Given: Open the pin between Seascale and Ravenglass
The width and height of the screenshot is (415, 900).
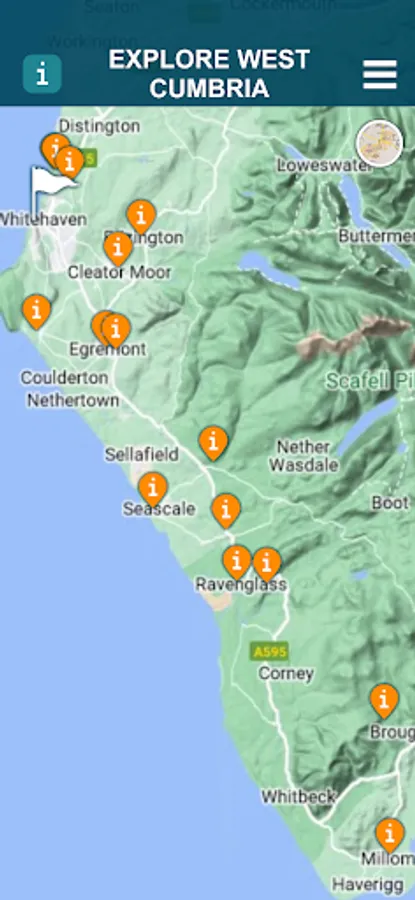Looking at the screenshot, I should 226,511.
